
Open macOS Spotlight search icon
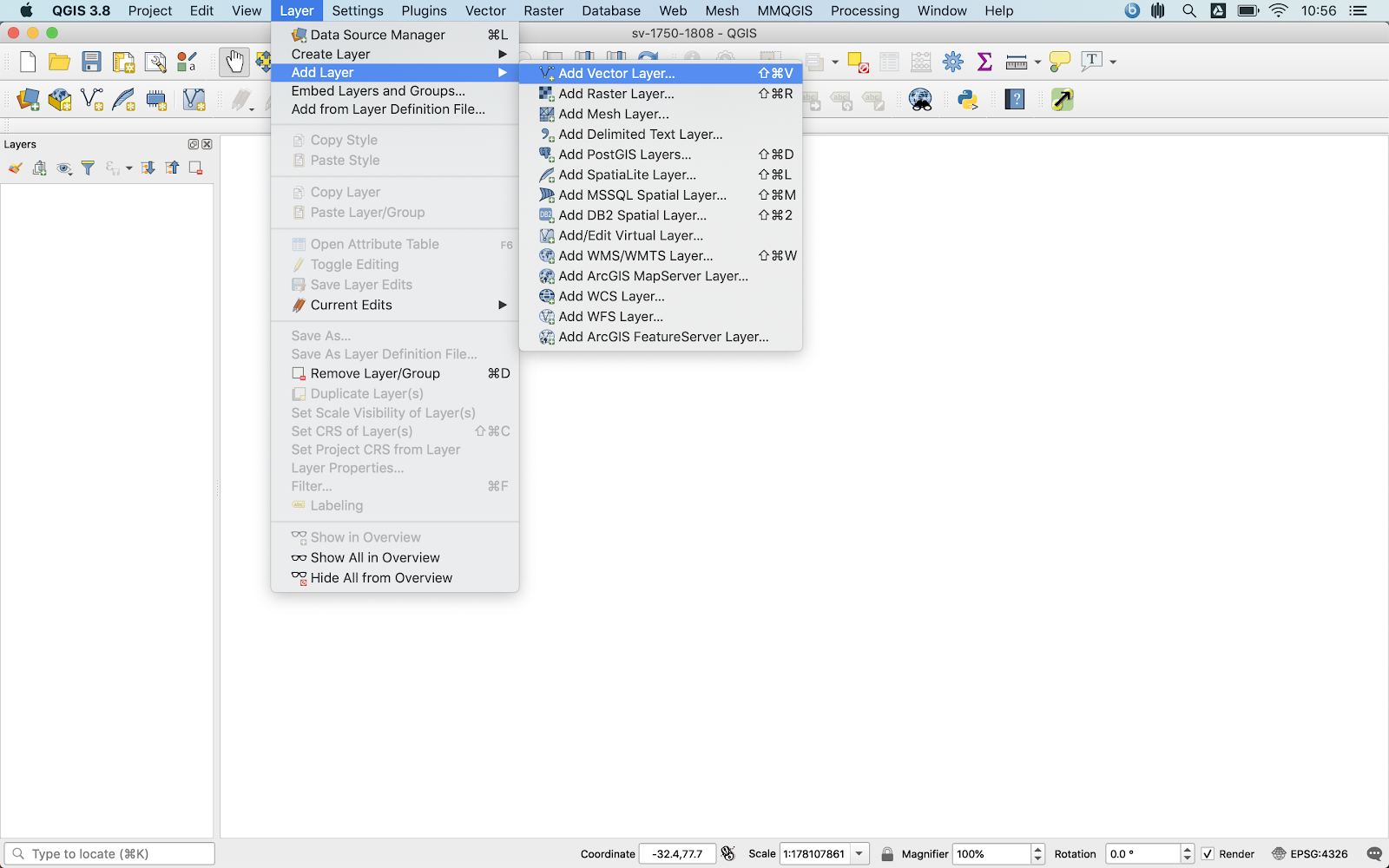(x=1189, y=10)
